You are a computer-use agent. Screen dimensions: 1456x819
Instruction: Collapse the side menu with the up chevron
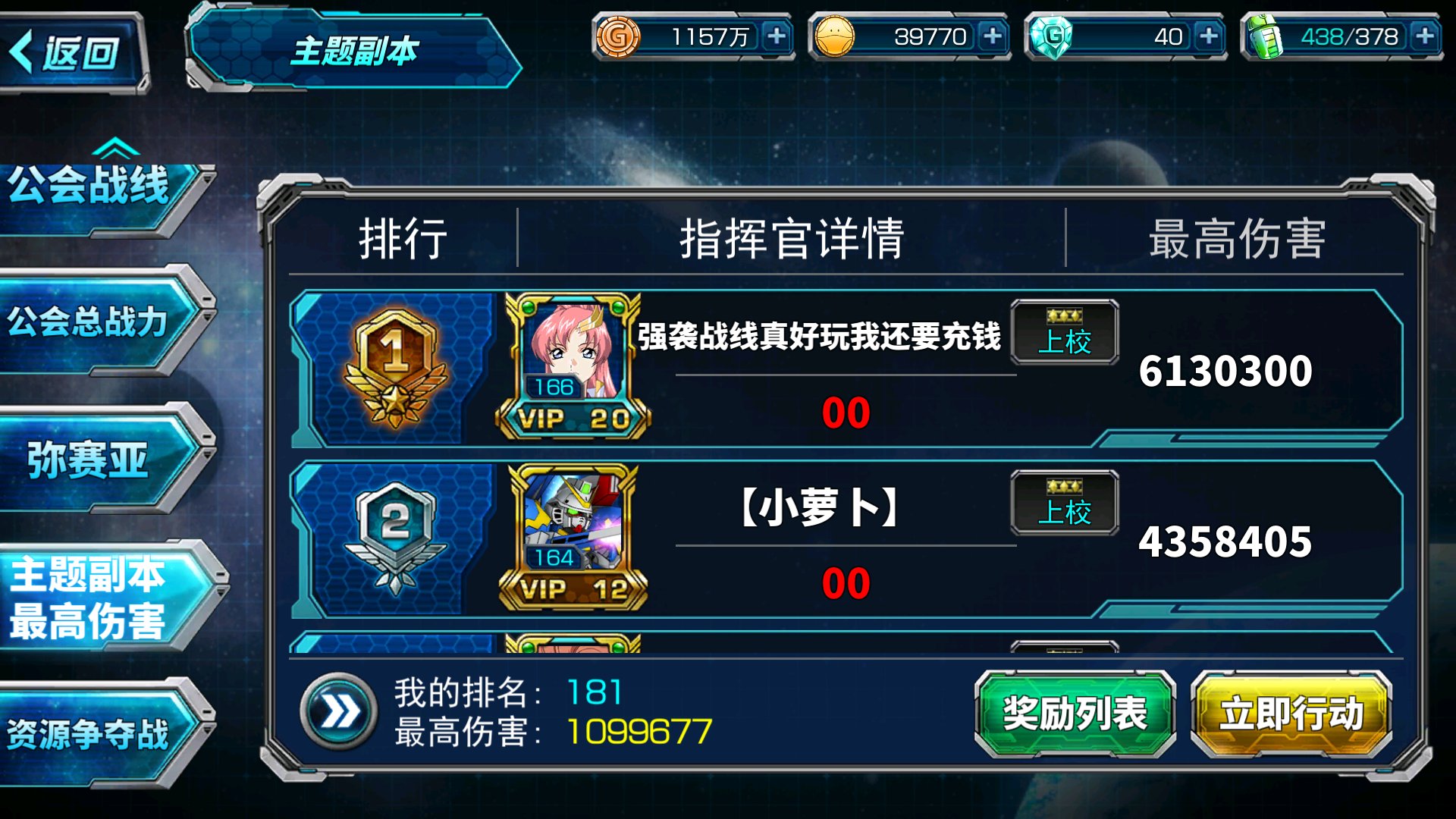115,149
